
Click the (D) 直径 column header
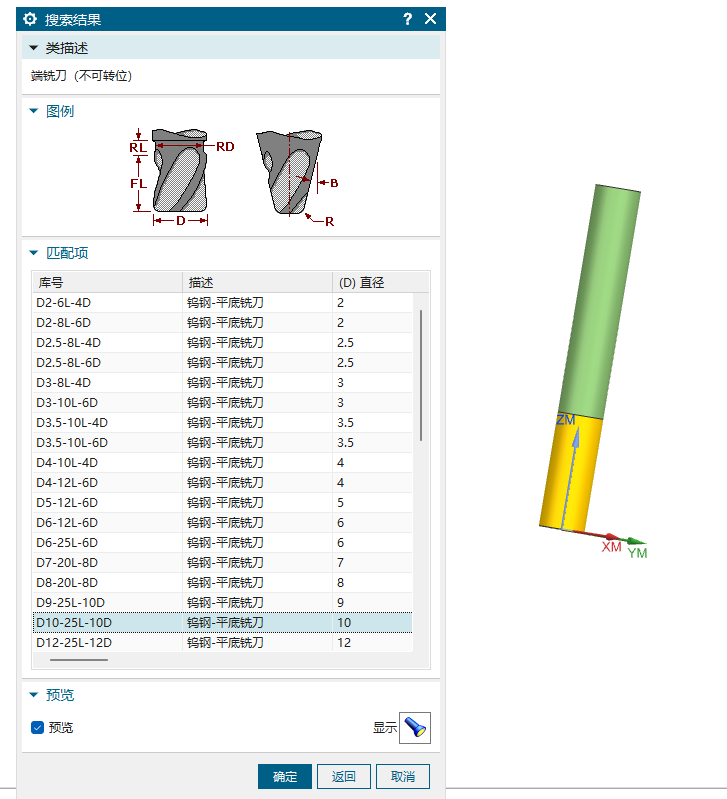tap(372, 282)
